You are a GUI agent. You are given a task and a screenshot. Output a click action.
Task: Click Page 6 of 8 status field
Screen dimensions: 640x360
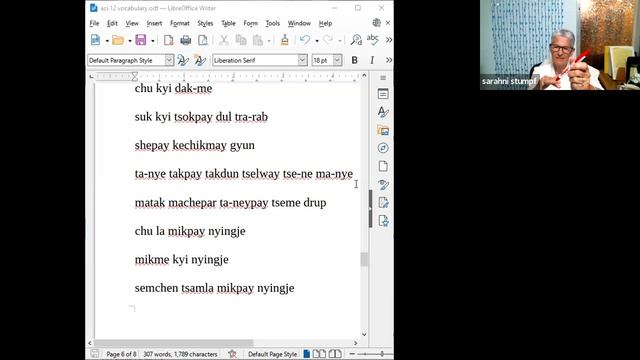click(121, 354)
